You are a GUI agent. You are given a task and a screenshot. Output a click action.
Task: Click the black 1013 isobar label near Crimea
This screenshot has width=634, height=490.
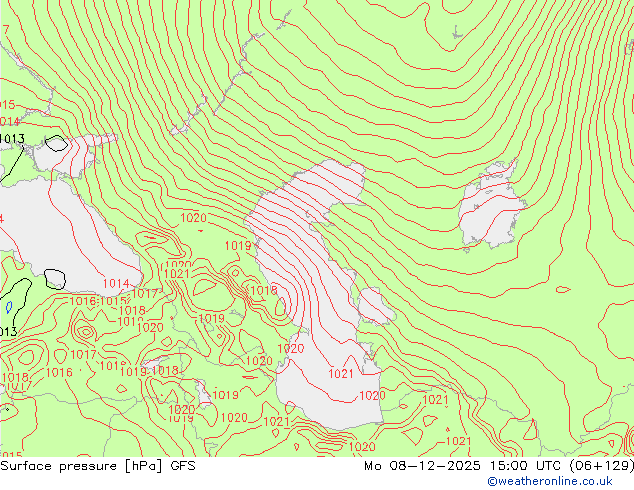tap(12, 139)
